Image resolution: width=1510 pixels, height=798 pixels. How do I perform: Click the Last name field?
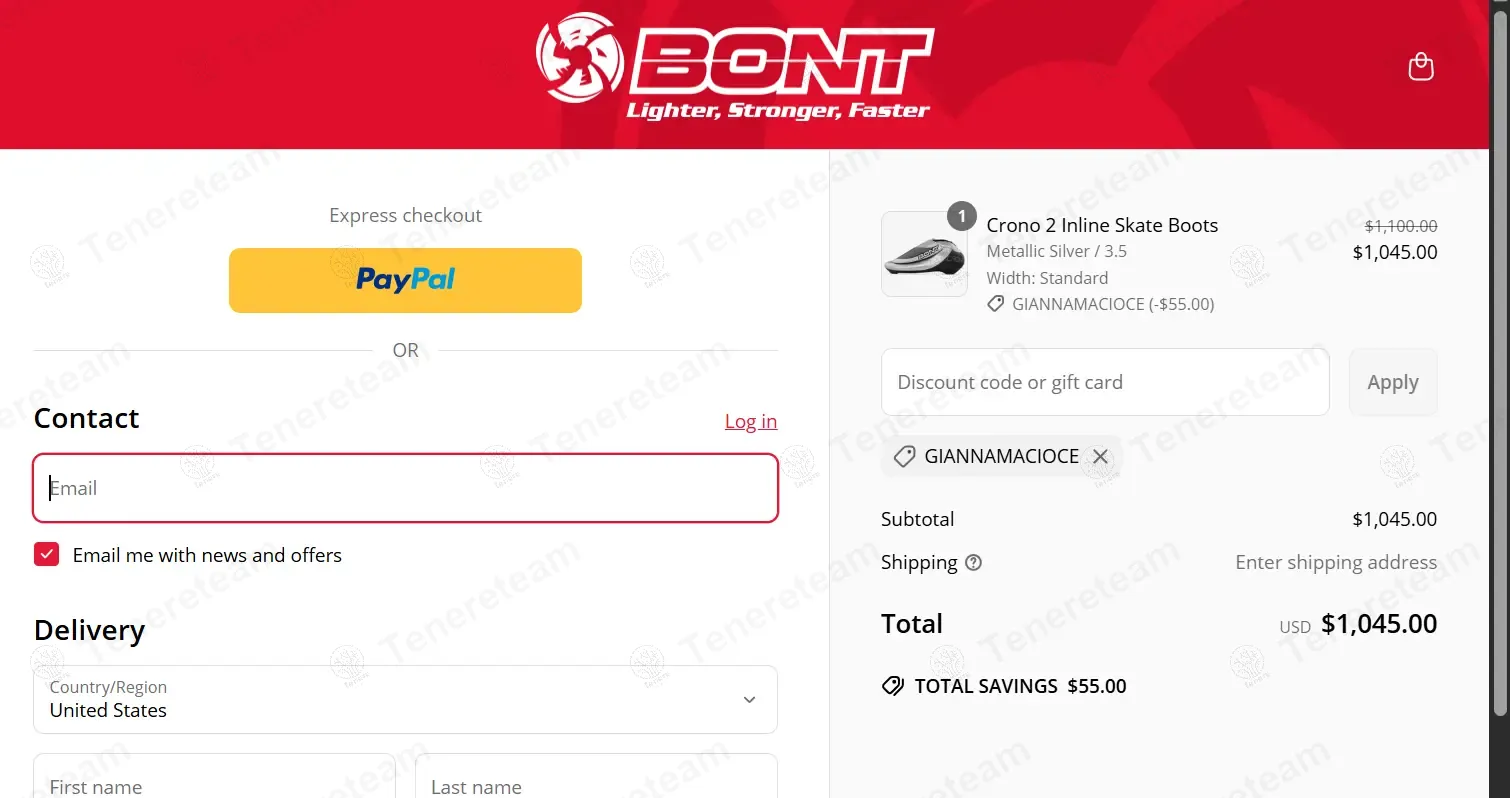[596, 780]
